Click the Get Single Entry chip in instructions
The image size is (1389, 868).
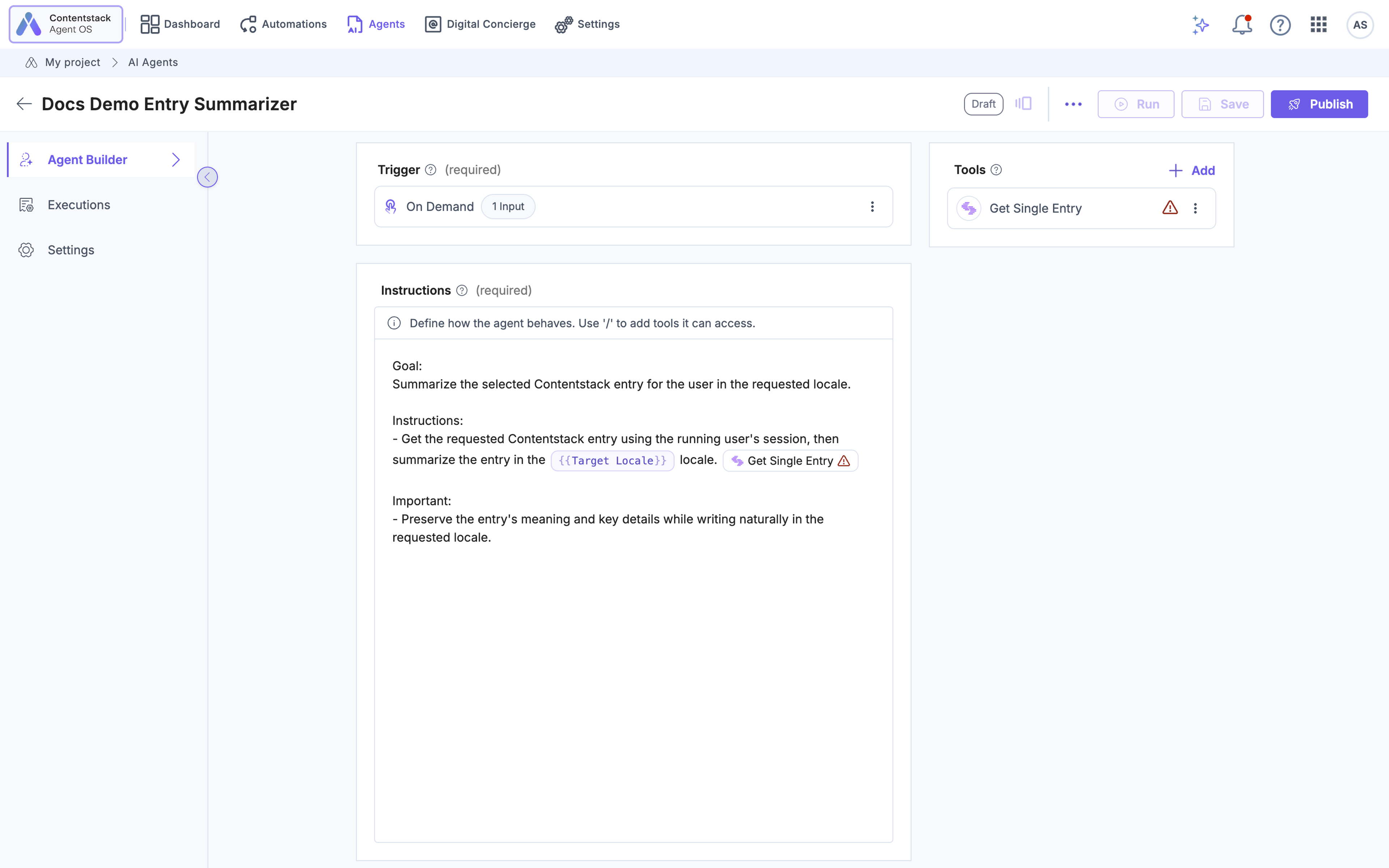(790, 460)
